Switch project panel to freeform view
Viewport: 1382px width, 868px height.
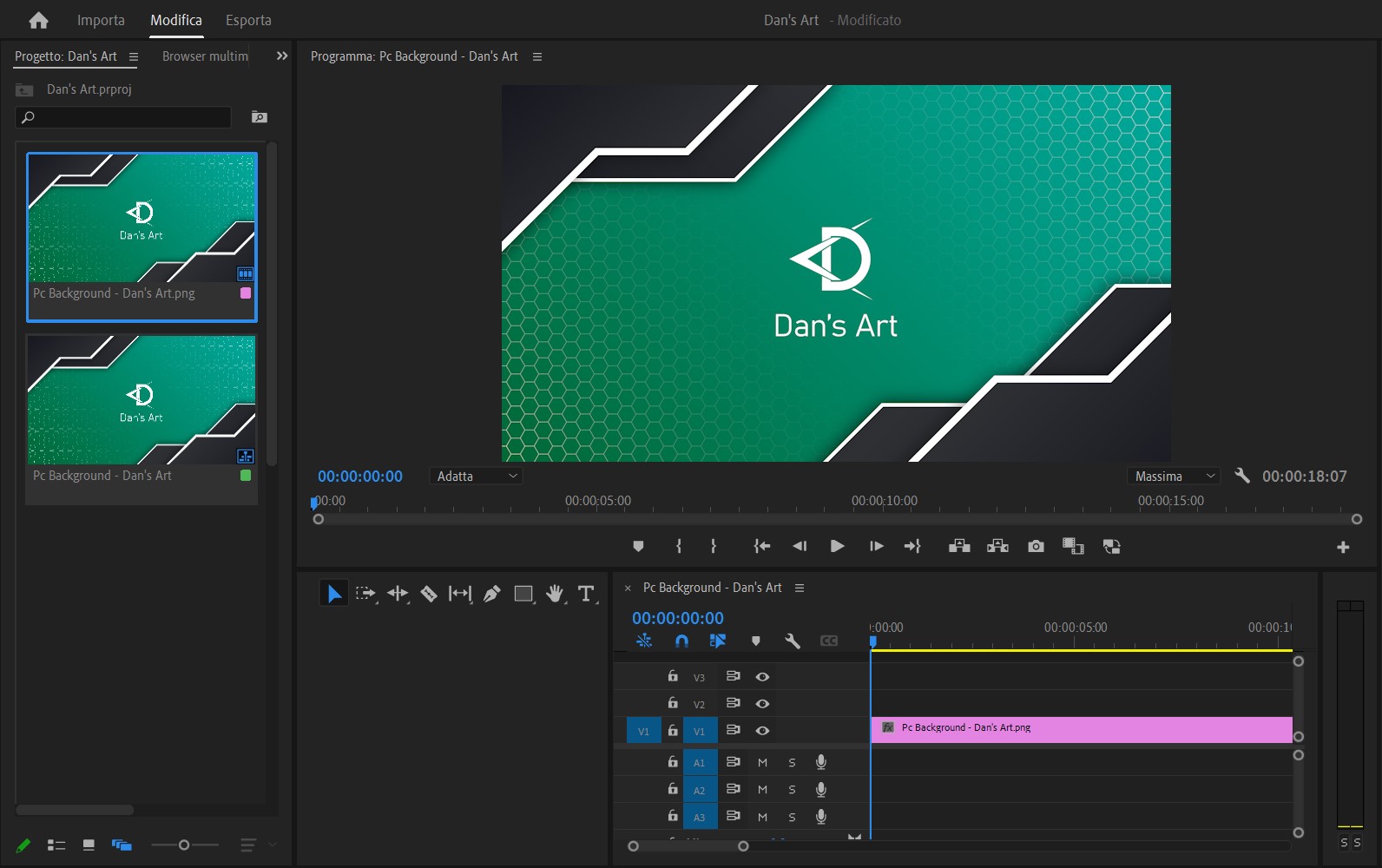pyautogui.click(x=122, y=845)
